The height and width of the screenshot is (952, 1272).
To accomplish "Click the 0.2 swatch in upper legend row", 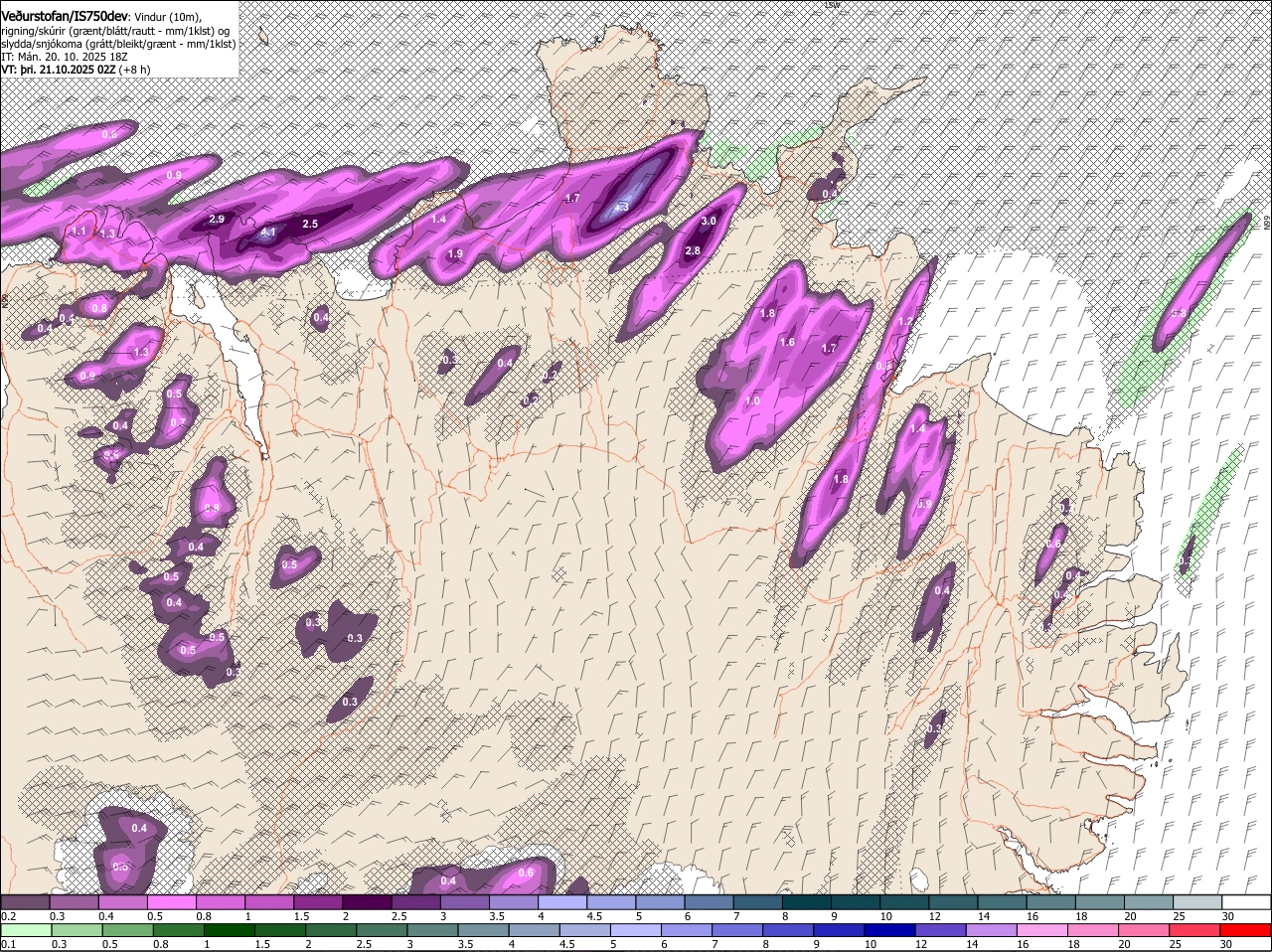I will click(x=26, y=901).
